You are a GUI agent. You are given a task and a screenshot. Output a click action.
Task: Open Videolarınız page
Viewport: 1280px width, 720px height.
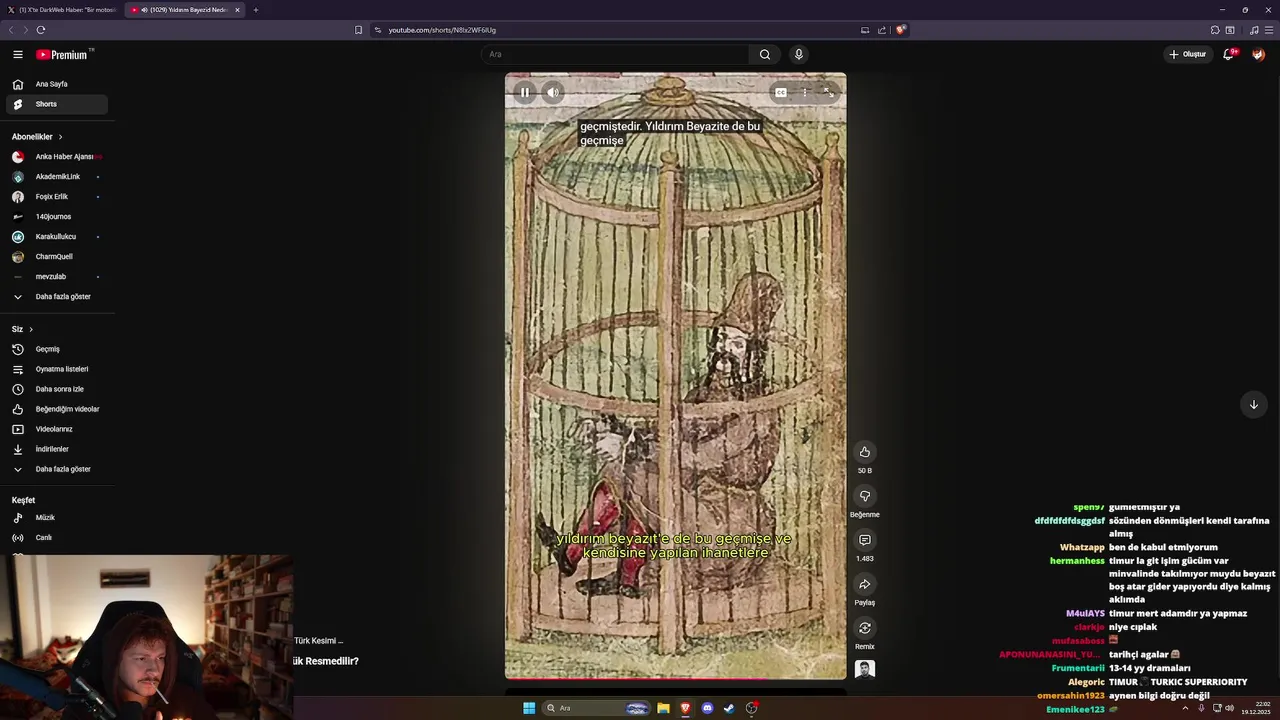[57, 429]
